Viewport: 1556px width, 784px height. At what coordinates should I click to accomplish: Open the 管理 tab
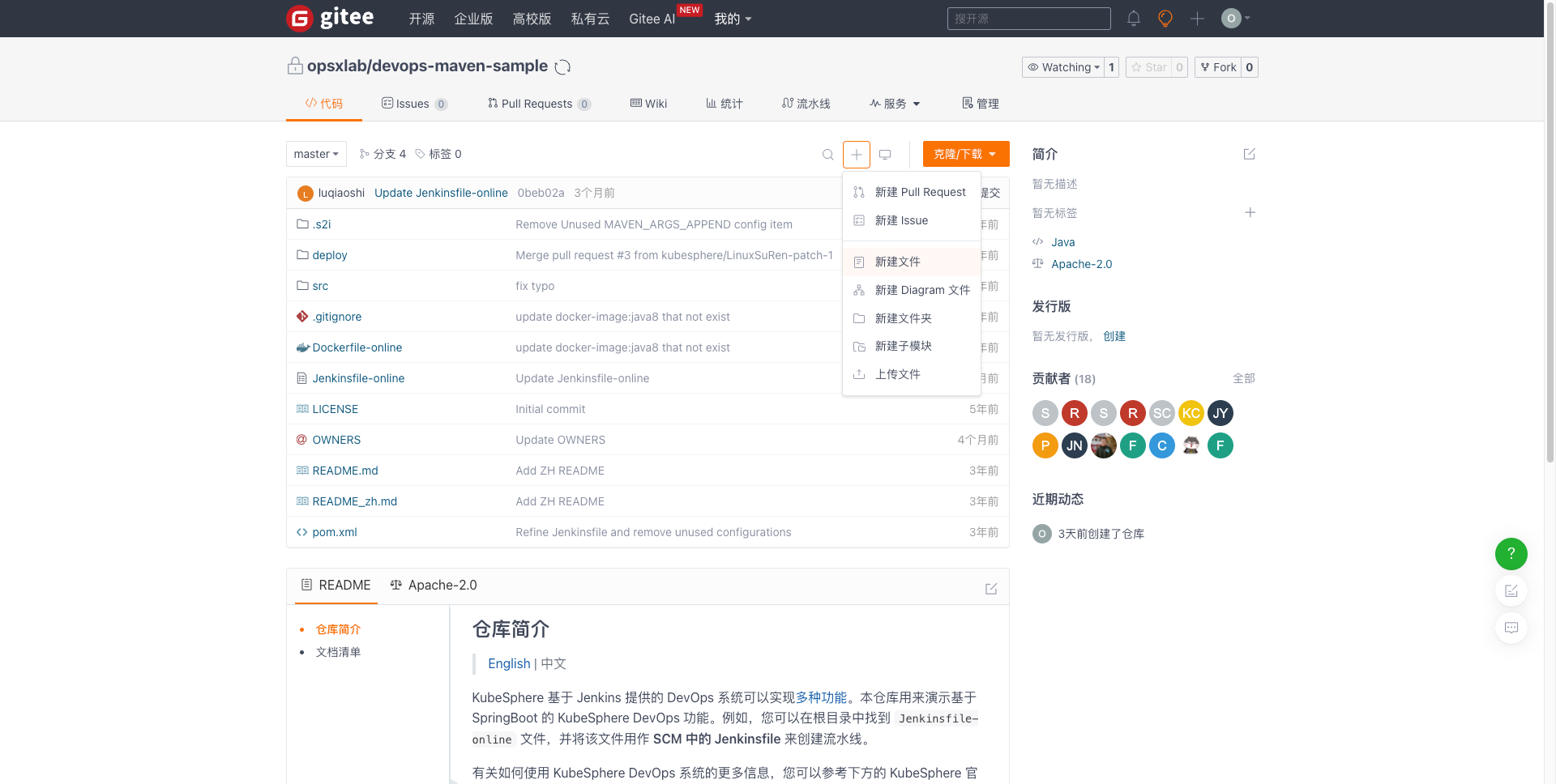[980, 104]
